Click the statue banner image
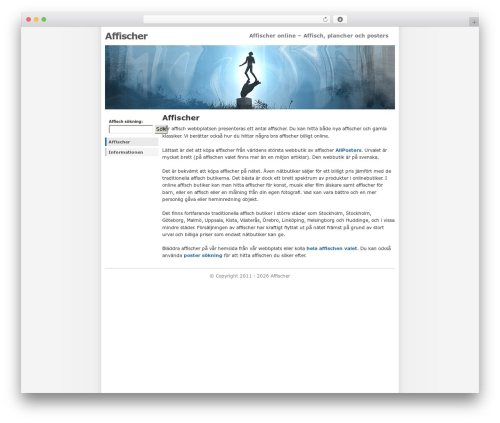Image resolution: width=500 pixels, height=423 pixels. [x=250, y=77]
